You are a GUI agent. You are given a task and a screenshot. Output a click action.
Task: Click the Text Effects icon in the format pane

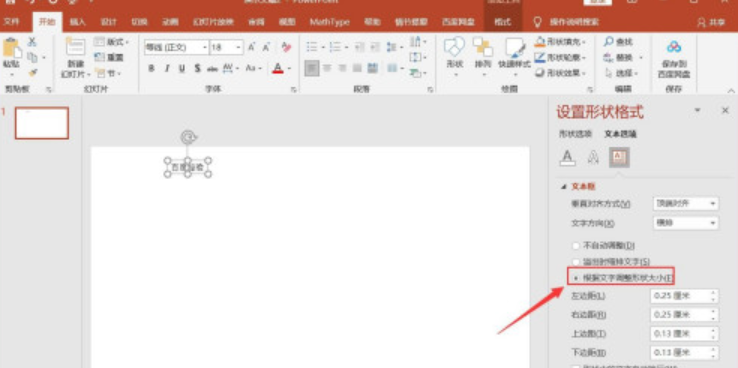point(593,158)
